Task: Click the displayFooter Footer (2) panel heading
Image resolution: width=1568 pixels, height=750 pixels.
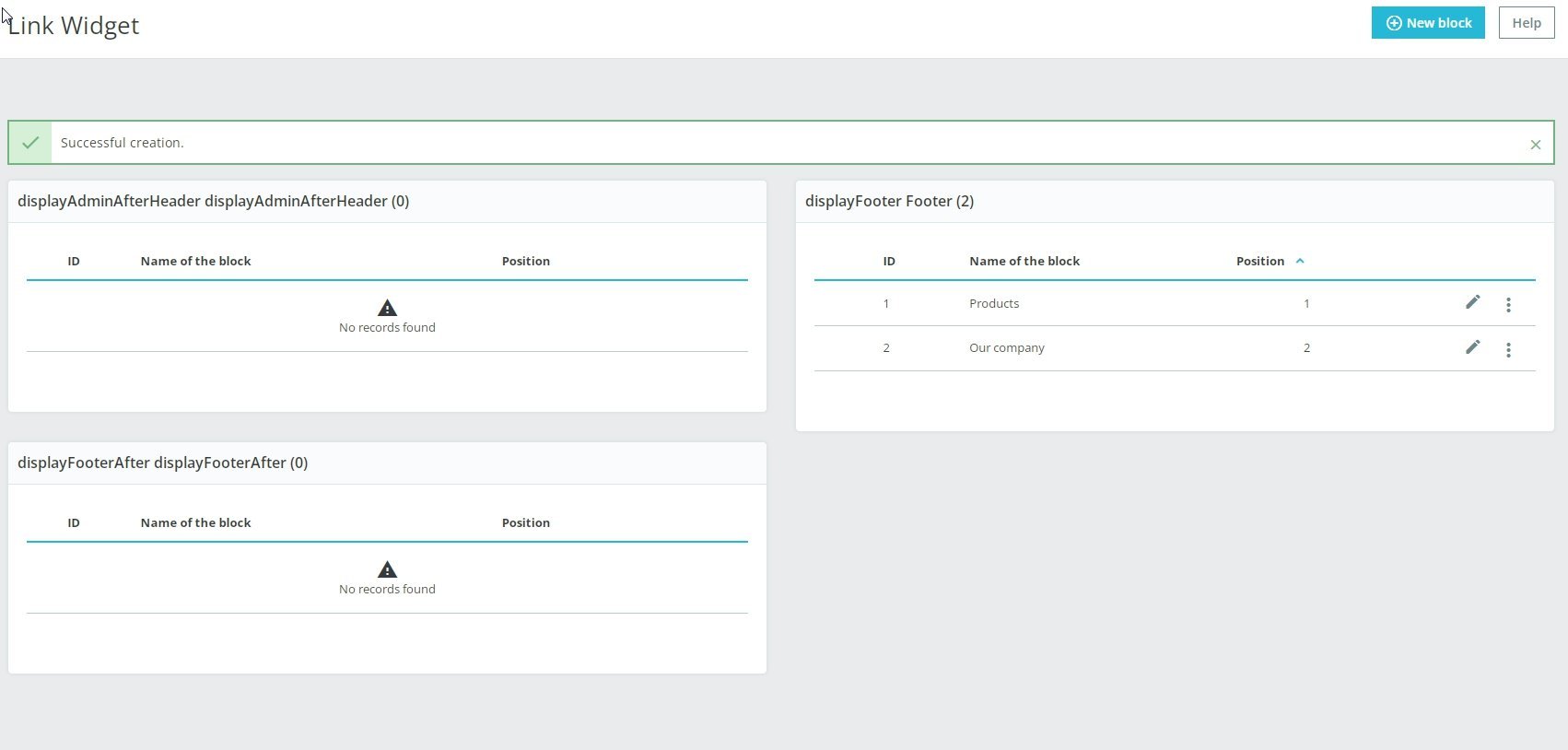Action: pos(889,201)
